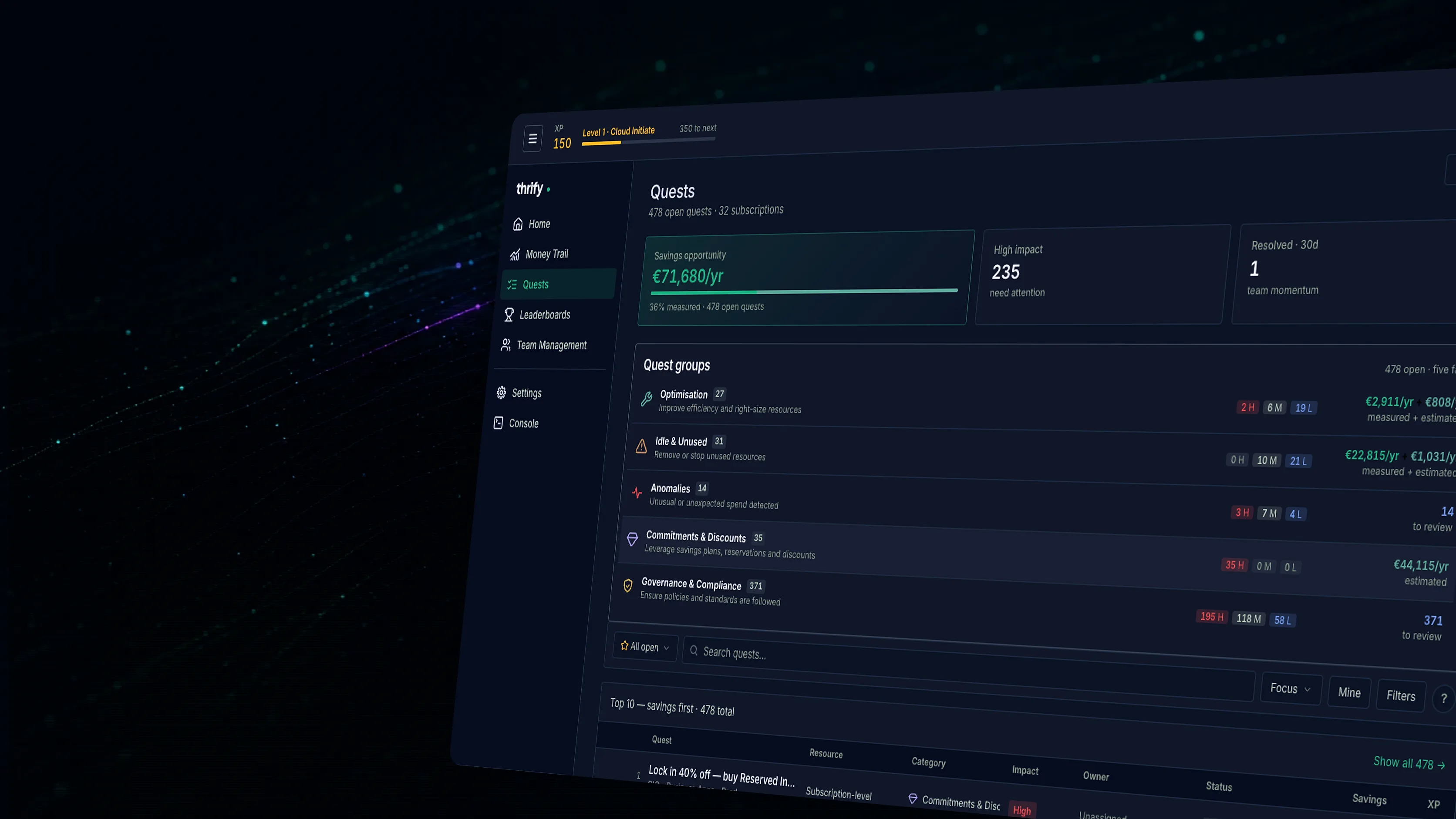The height and width of the screenshot is (819, 1456).
Task: Click the Idle & Unused warning icon
Action: 641,446
